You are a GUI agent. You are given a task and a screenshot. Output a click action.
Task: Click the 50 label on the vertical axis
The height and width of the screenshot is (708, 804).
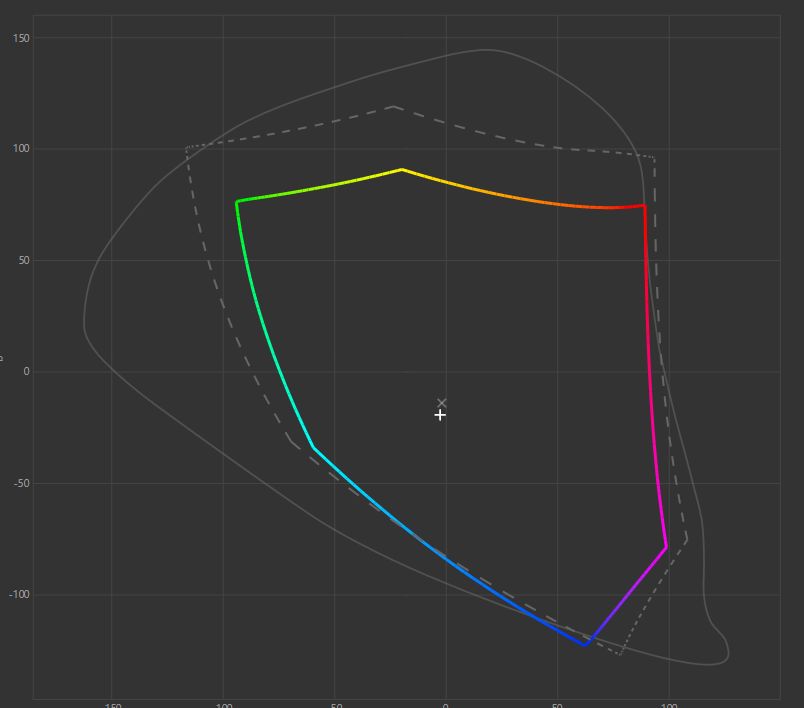pyautogui.click(x=23, y=261)
